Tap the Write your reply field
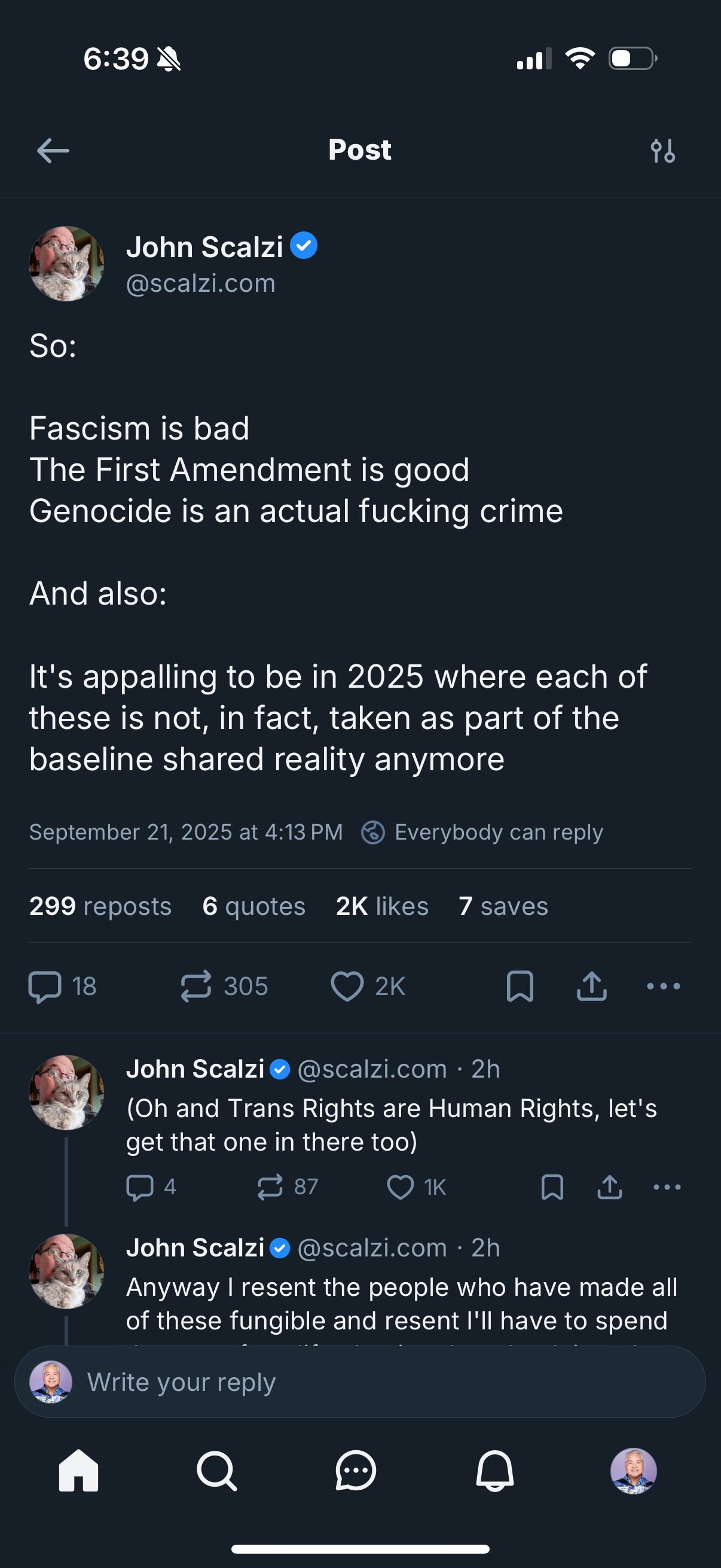The width and height of the screenshot is (721, 1568). click(x=365, y=1382)
